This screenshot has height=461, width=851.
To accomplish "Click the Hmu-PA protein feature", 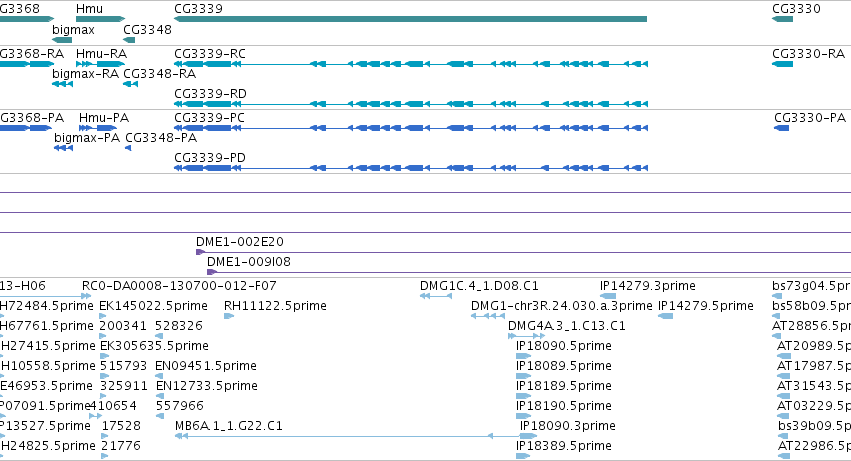I will click(98, 128).
